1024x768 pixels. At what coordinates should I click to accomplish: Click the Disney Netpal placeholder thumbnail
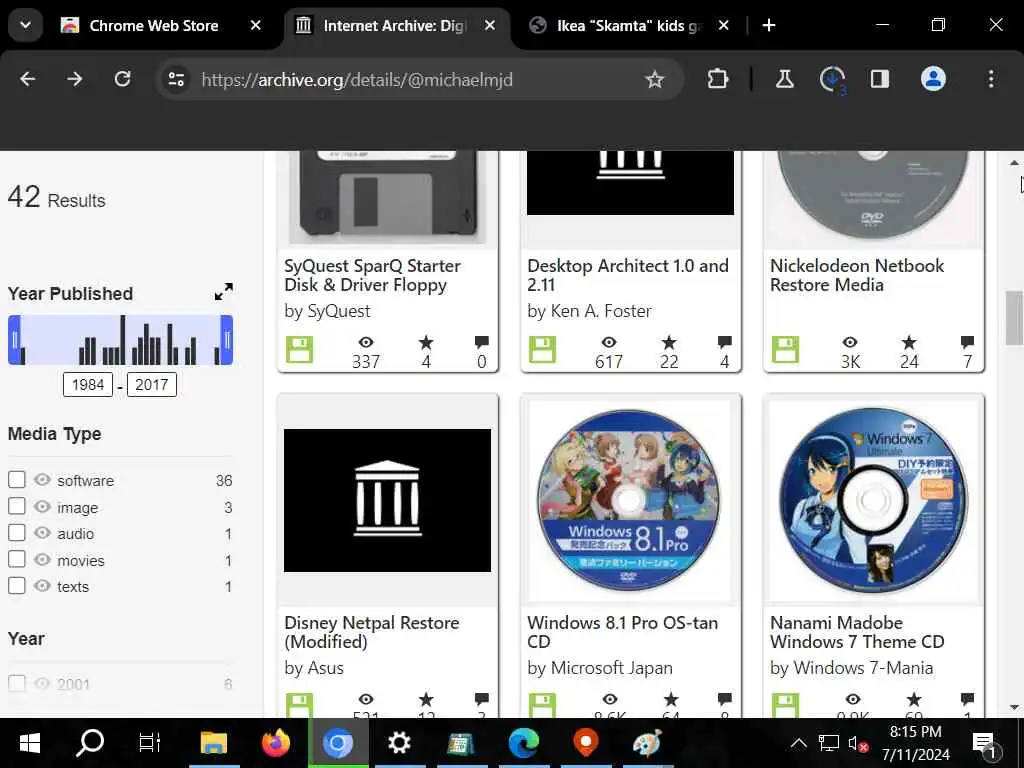pos(387,500)
